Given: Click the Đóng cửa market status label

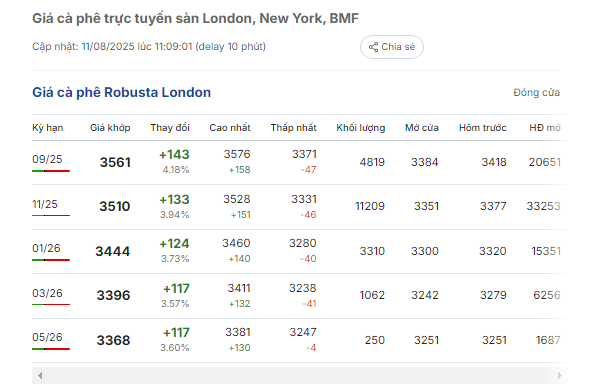Looking at the screenshot, I should pos(536,93).
